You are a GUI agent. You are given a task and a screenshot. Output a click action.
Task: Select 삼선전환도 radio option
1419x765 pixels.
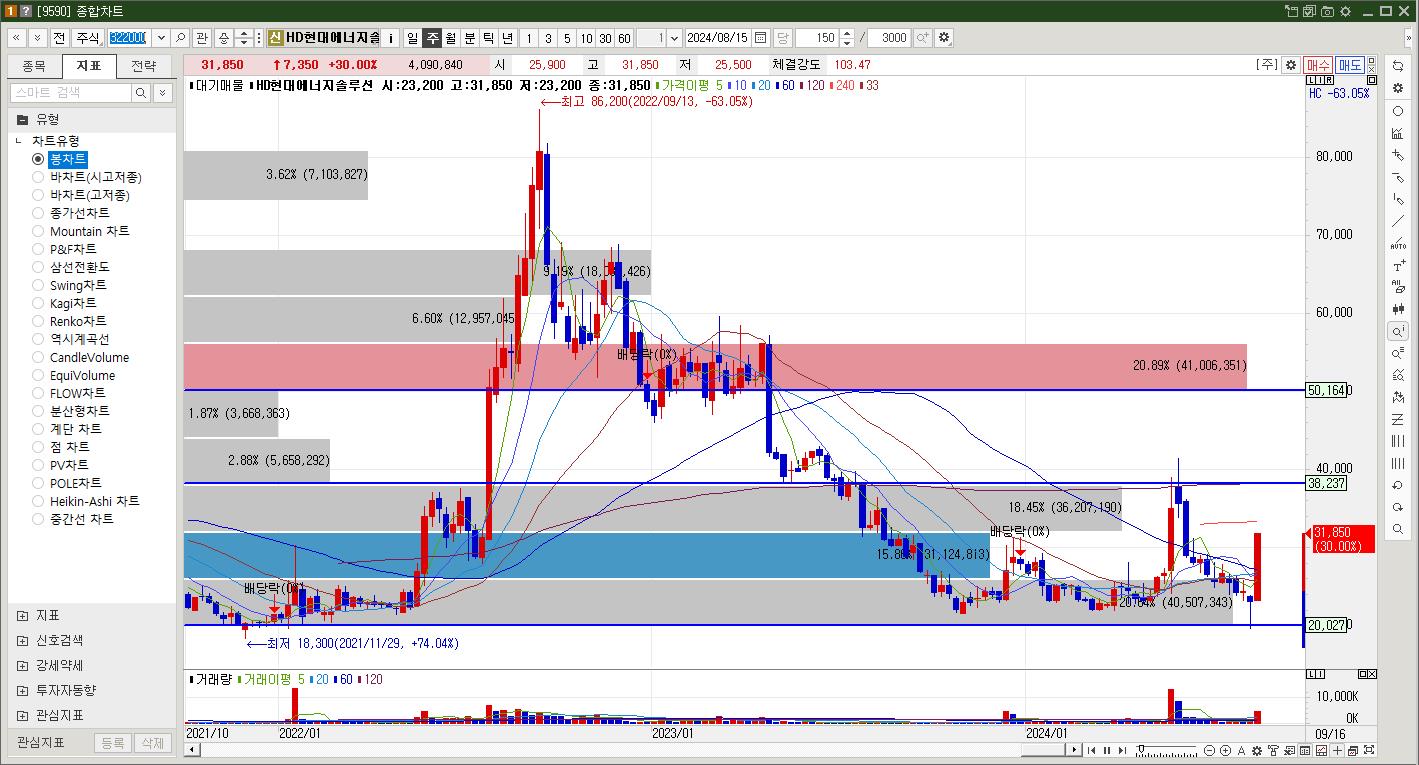coord(71,267)
